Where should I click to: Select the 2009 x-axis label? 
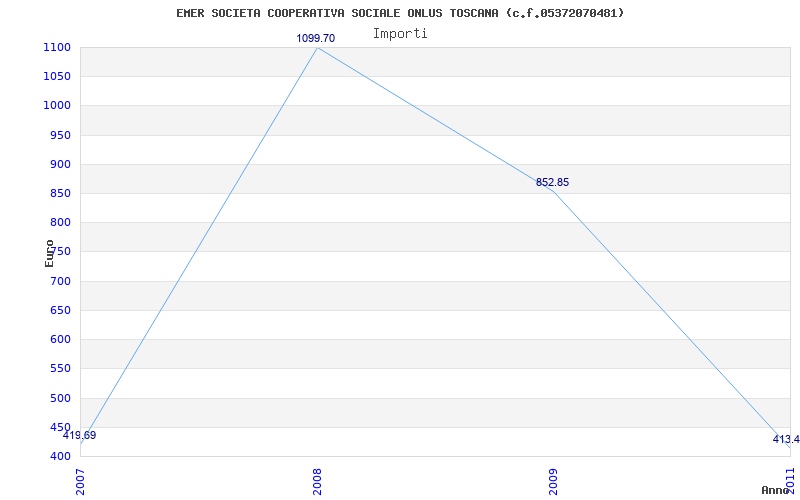coord(554,482)
